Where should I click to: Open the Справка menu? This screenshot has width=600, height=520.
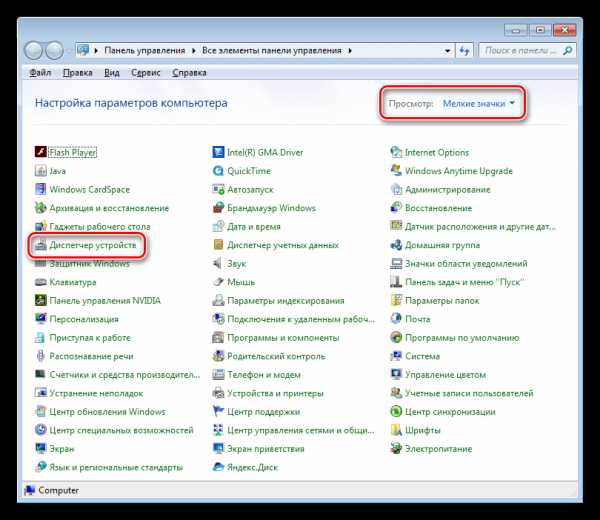[189, 73]
